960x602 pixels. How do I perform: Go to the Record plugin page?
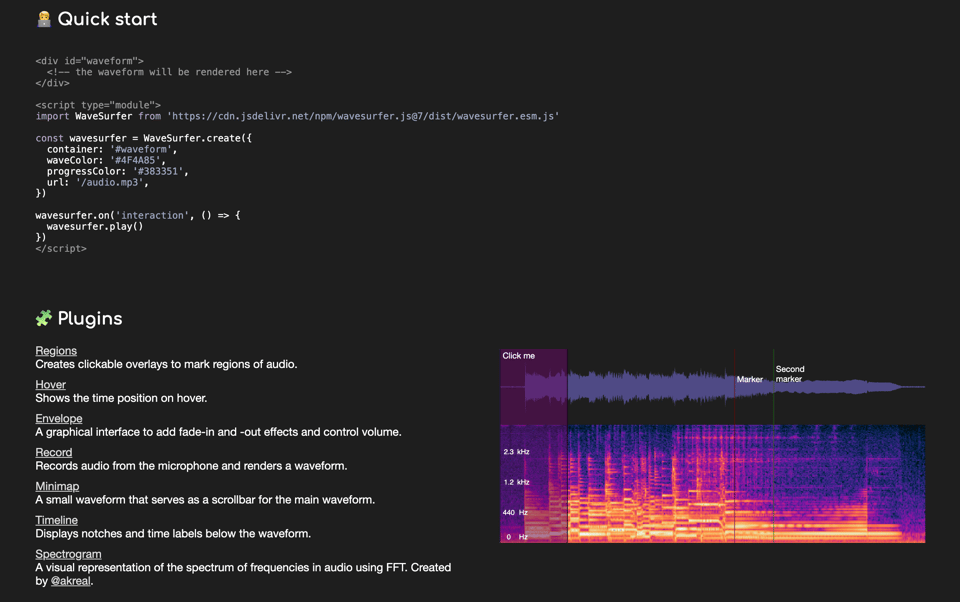tap(54, 453)
